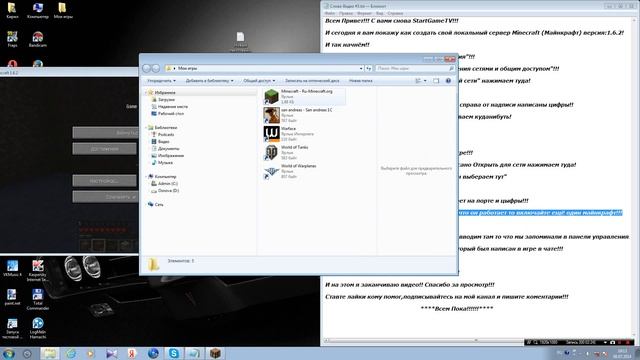Open the World of Tanks shortcut

pyautogui.click(x=286, y=152)
